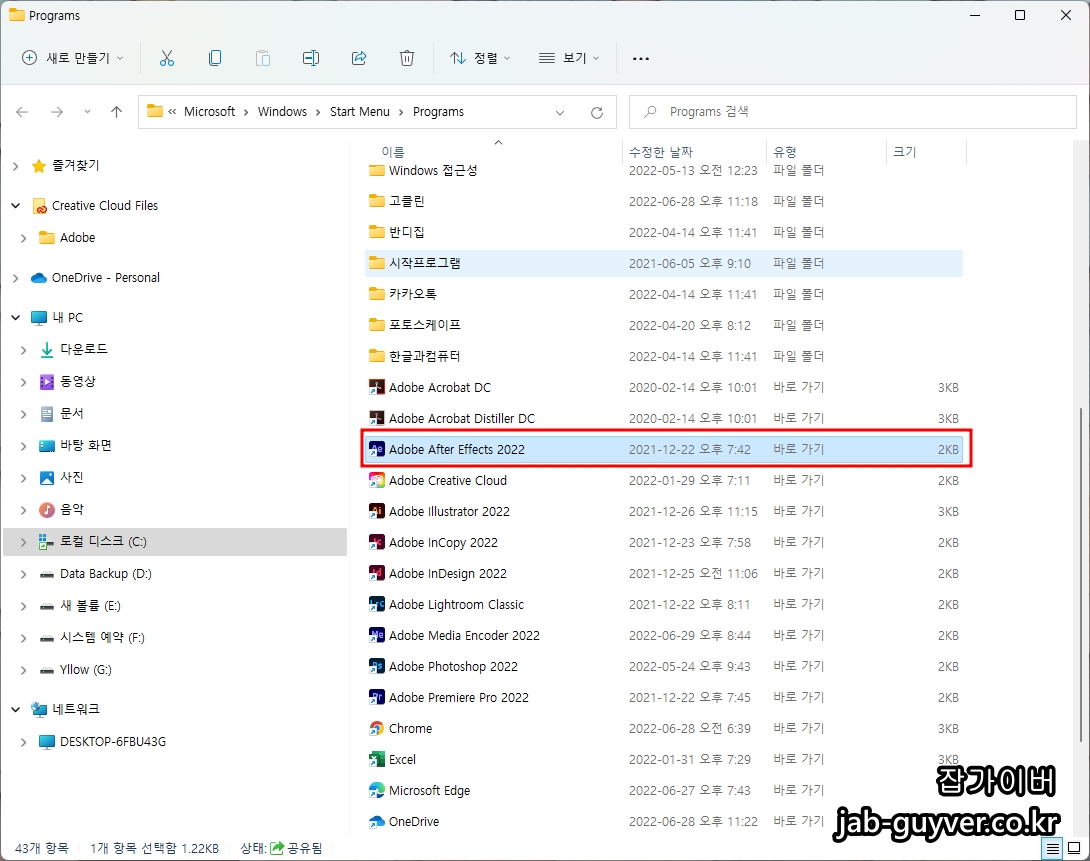Click the Delete trash can icon
This screenshot has height=861, width=1090.
[x=407, y=58]
